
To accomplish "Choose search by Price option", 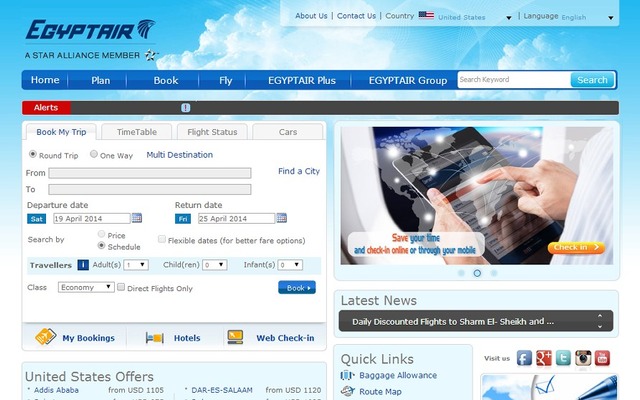I will pyautogui.click(x=101, y=234).
